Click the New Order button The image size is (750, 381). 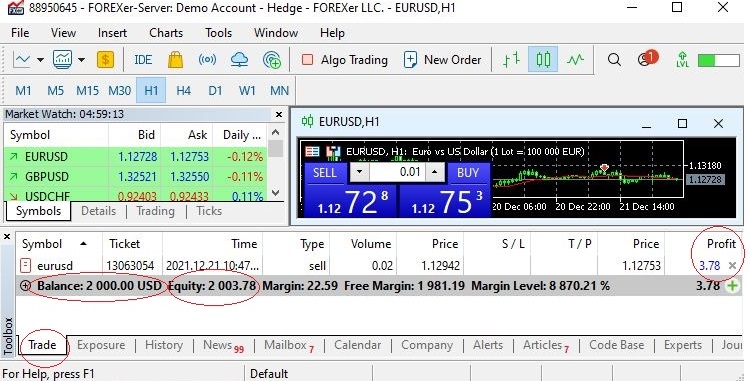[443, 60]
